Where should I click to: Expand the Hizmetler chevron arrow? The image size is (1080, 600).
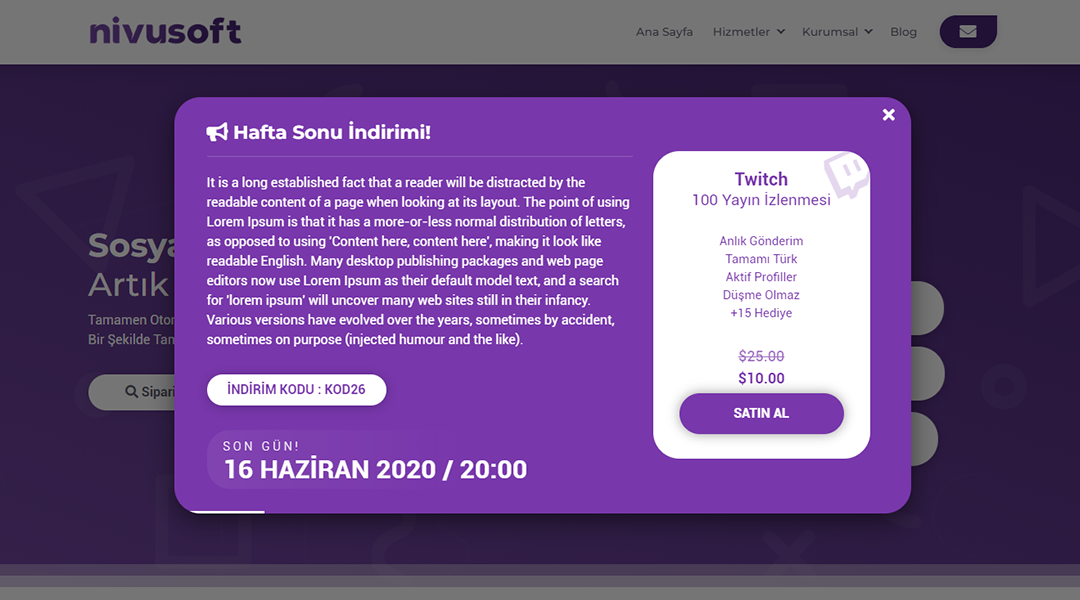point(780,32)
